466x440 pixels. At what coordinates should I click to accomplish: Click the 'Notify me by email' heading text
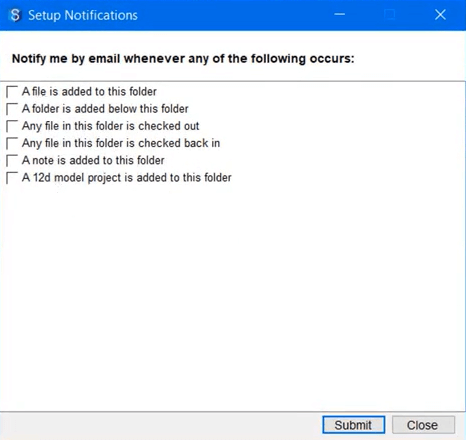pos(66,59)
